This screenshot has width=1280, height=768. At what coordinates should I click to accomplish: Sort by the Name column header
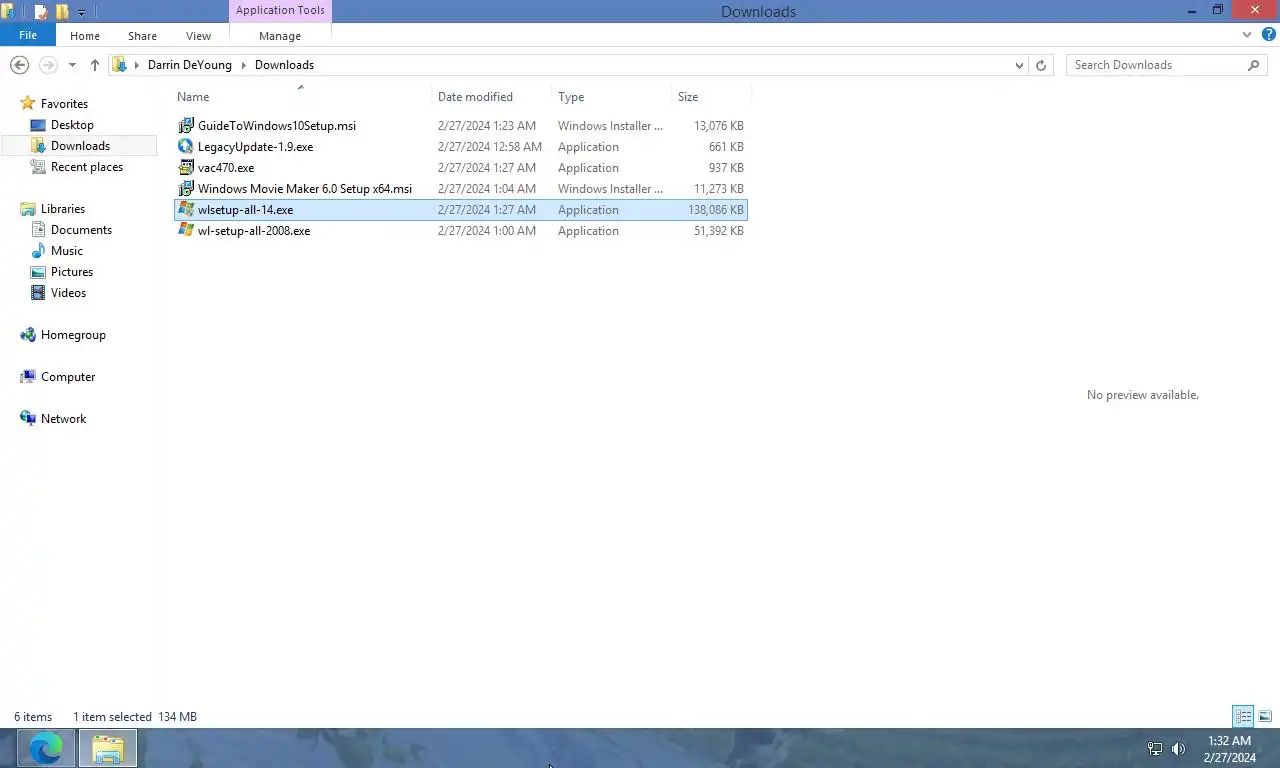(303, 97)
